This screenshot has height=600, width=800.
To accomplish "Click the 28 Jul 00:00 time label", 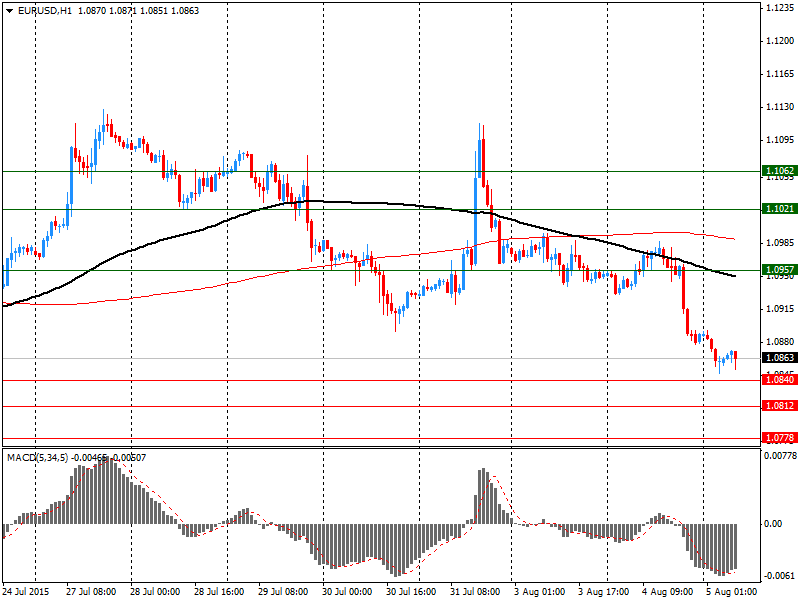I will coord(155,592).
